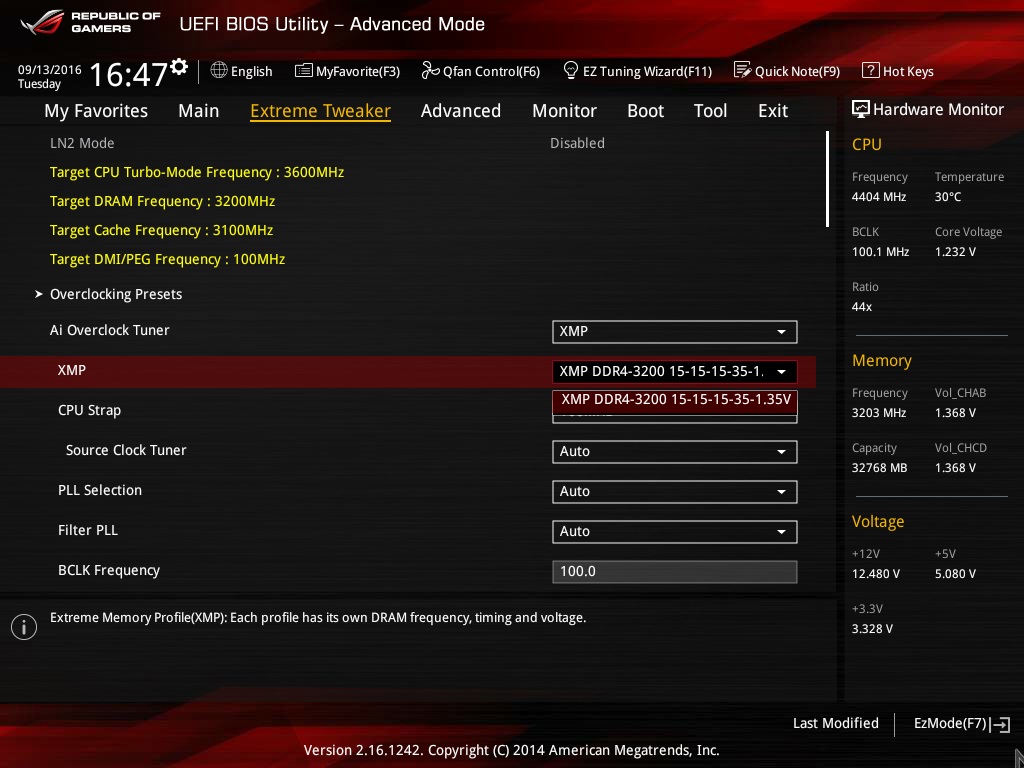The width and height of the screenshot is (1024, 768).
Task: Click the Hardware Monitor screen icon
Action: 861,109
